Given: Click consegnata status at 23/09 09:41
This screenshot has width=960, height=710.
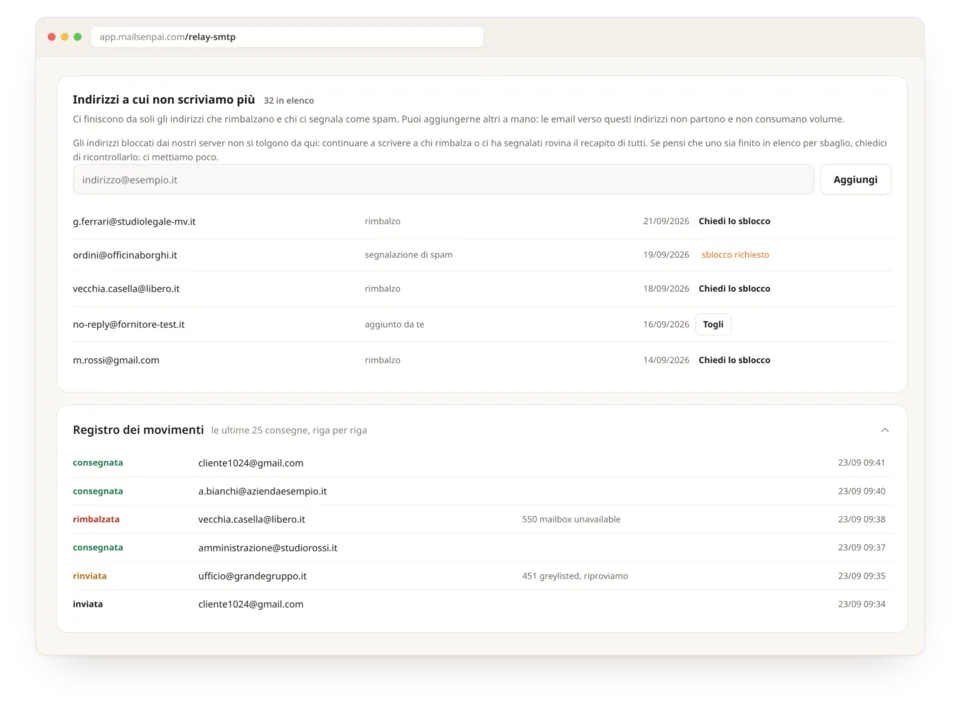Looking at the screenshot, I should (x=98, y=463).
